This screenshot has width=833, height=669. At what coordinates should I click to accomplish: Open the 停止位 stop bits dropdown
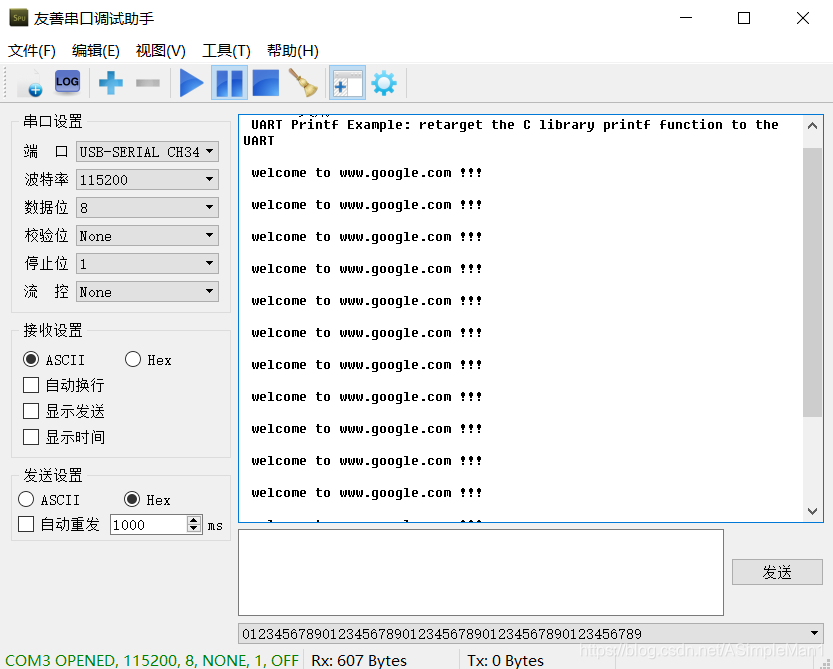click(147, 264)
